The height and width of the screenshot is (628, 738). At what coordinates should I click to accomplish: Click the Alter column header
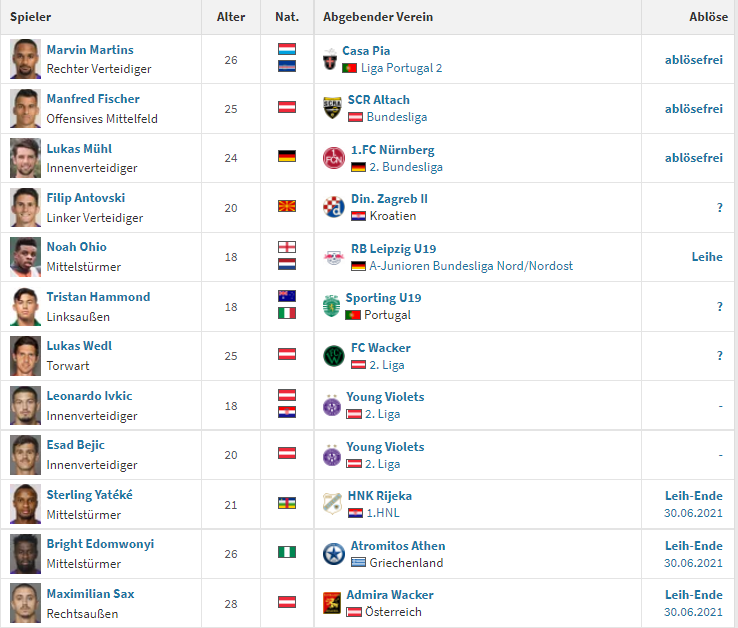[231, 17]
